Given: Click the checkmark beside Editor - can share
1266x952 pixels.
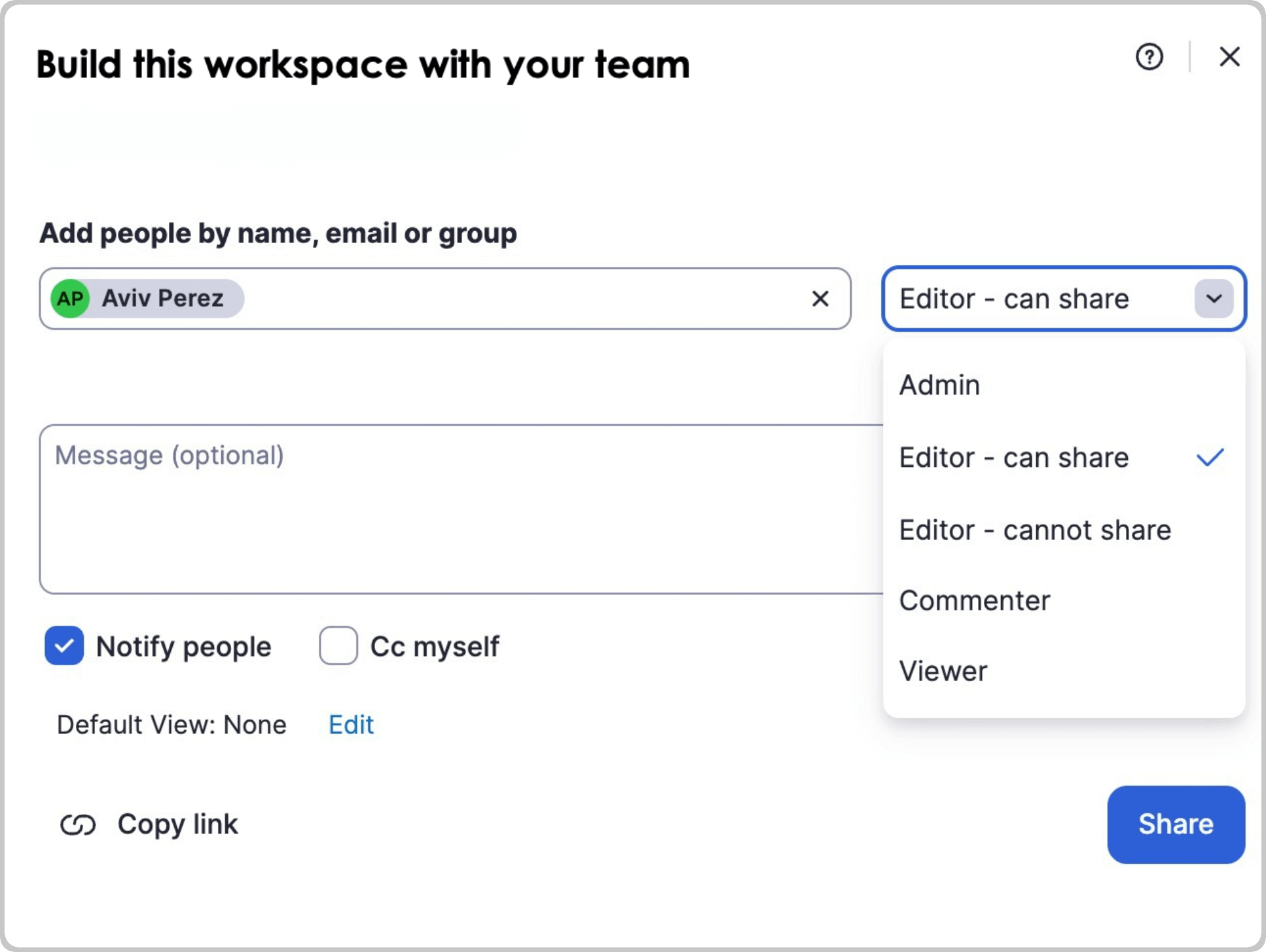Looking at the screenshot, I should click(x=1210, y=458).
